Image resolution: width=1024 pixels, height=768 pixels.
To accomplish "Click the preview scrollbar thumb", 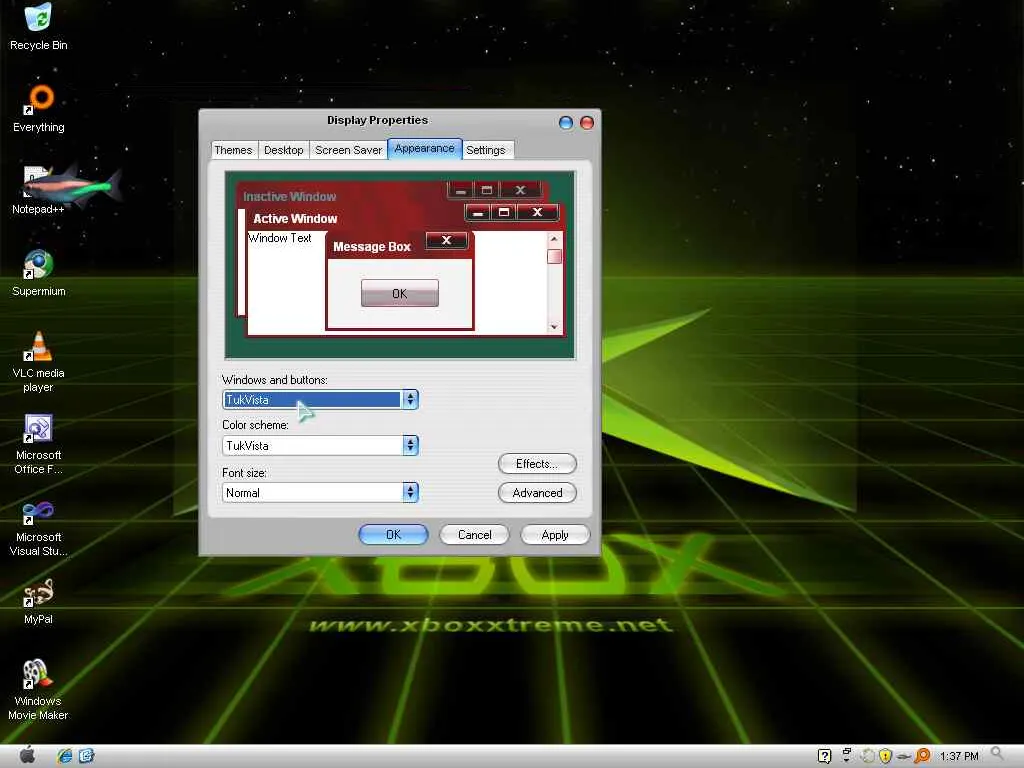I will coord(554,256).
